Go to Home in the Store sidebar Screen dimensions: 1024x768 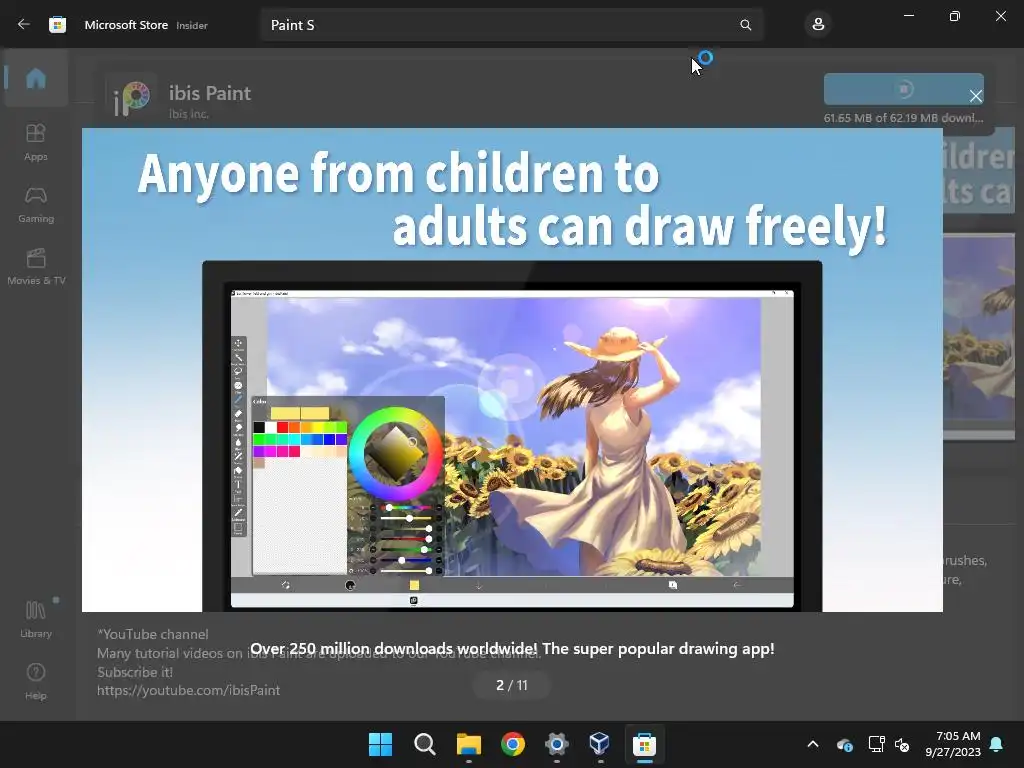click(36, 78)
